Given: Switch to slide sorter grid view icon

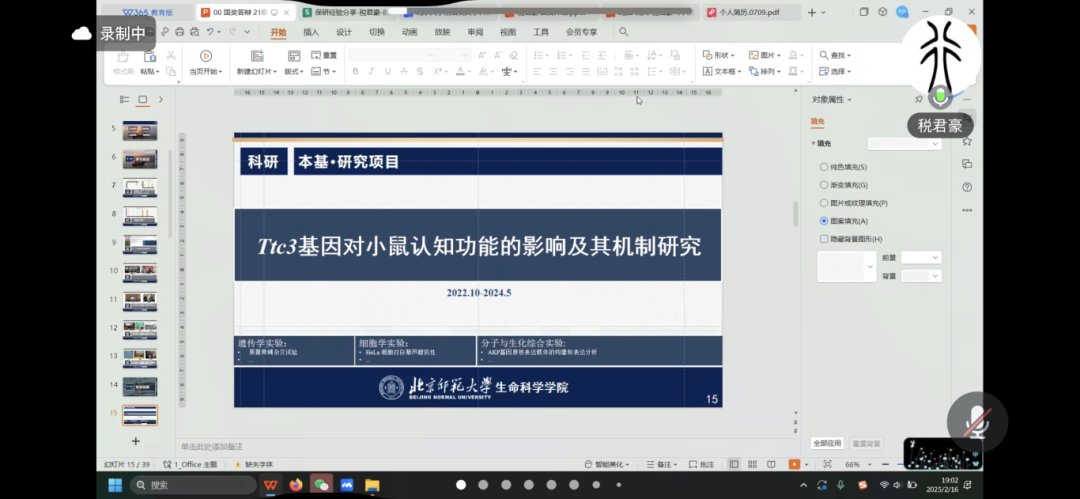Looking at the screenshot, I should point(752,465).
